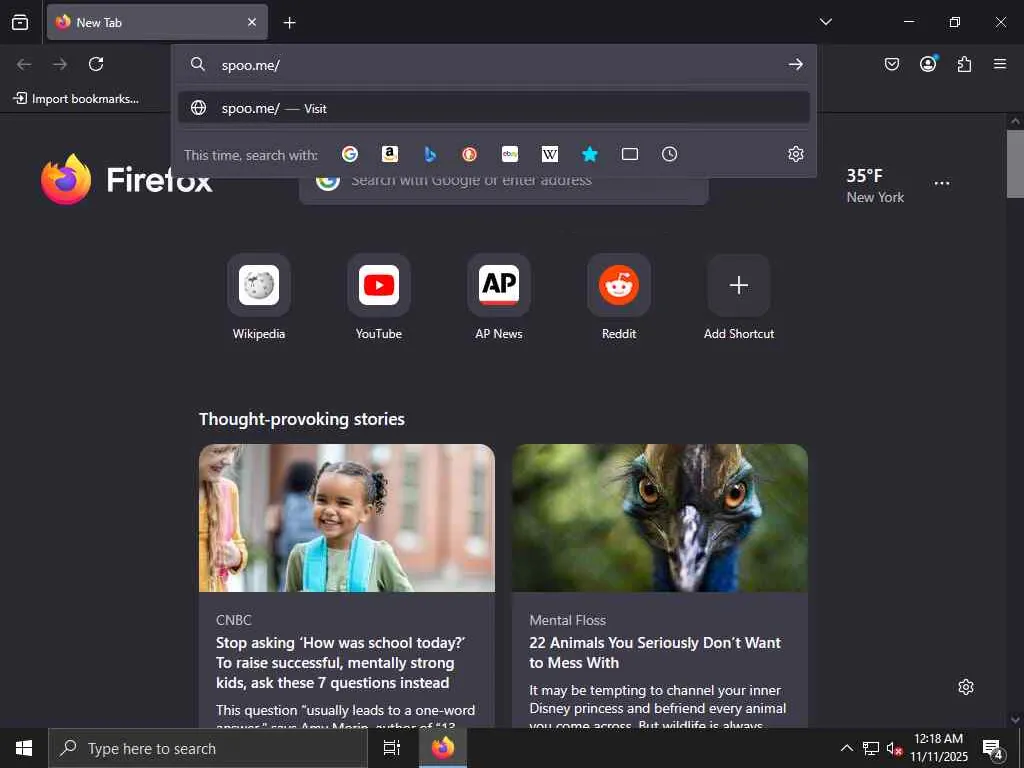Search this time with DuckDuckGo
Screen dimensions: 1024x768
[470, 154]
